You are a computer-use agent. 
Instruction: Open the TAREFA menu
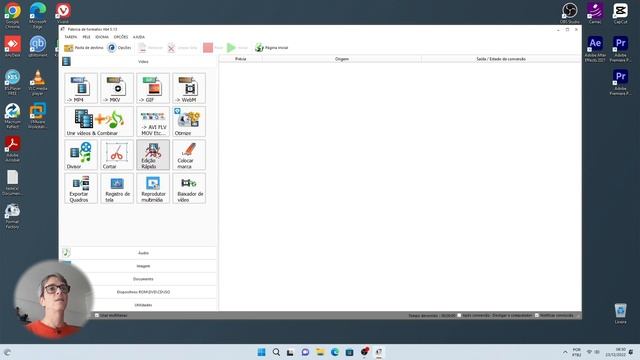[71, 37]
